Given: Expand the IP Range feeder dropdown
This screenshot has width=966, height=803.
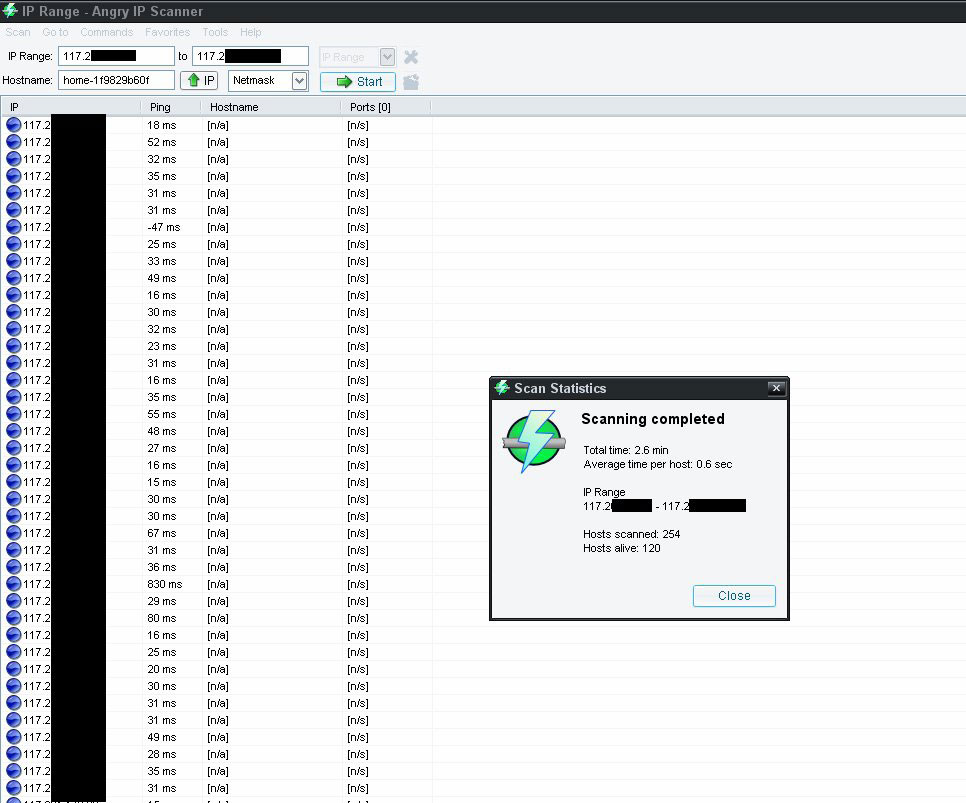Looking at the screenshot, I should tap(387, 57).
